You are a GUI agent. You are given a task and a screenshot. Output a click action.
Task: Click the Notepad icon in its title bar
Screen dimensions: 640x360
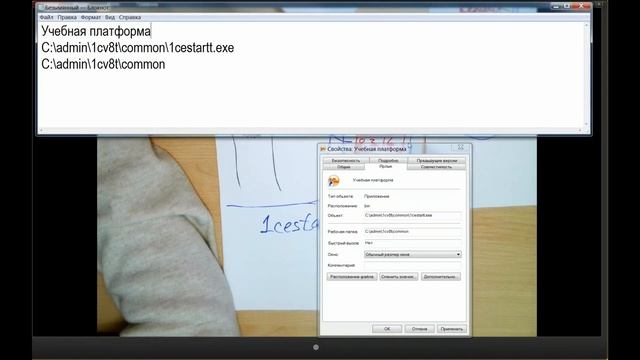[41, 7]
